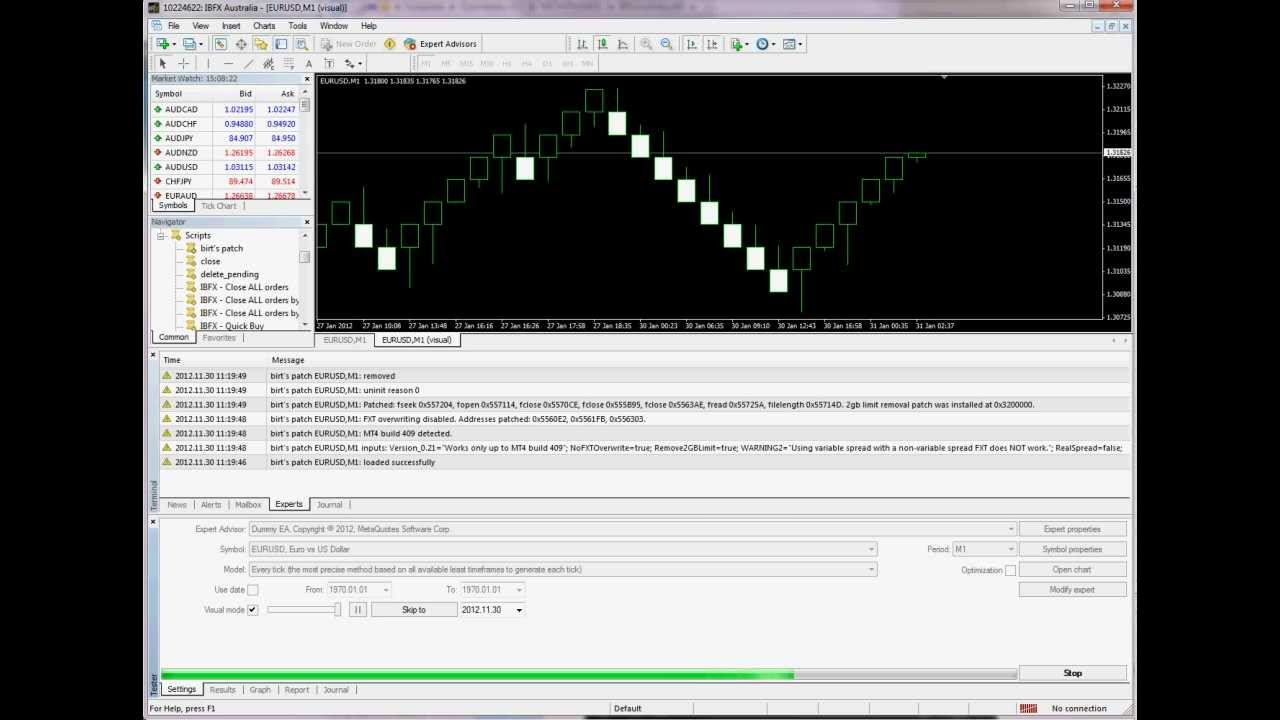Click the Open chart button

click(x=1072, y=570)
